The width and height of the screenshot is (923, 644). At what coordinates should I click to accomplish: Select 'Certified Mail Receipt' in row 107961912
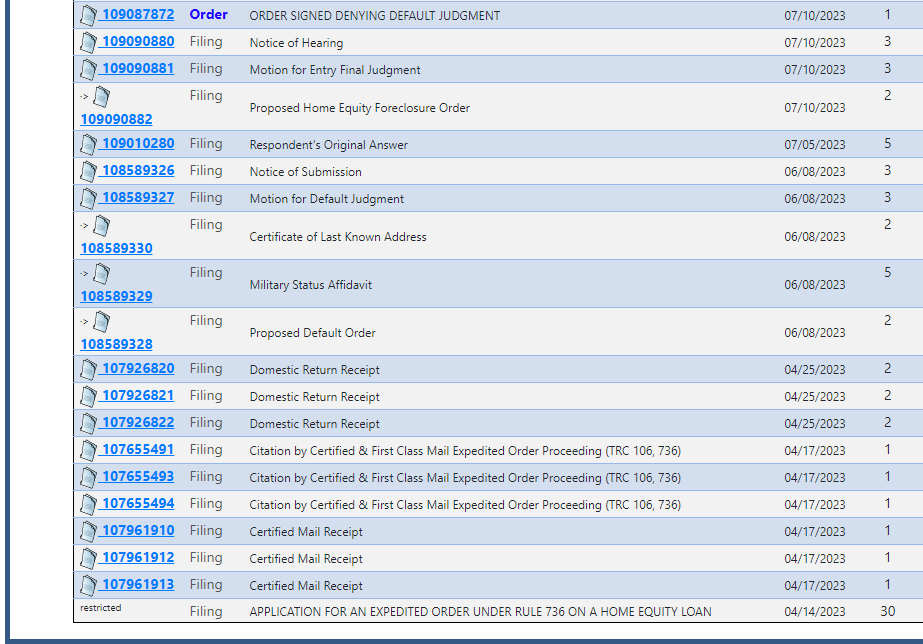point(306,559)
